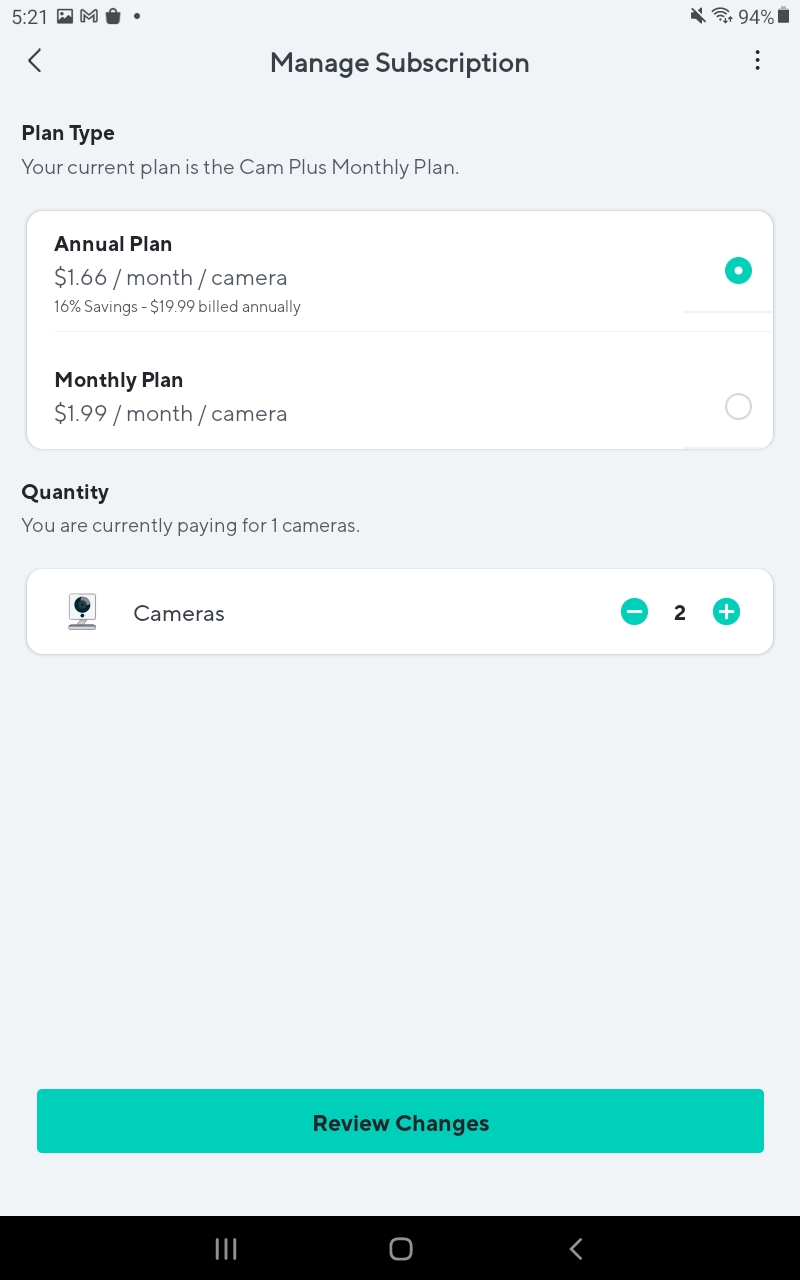Tap the Annual Plan title text
800x1280 pixels.
coord(113,244)
